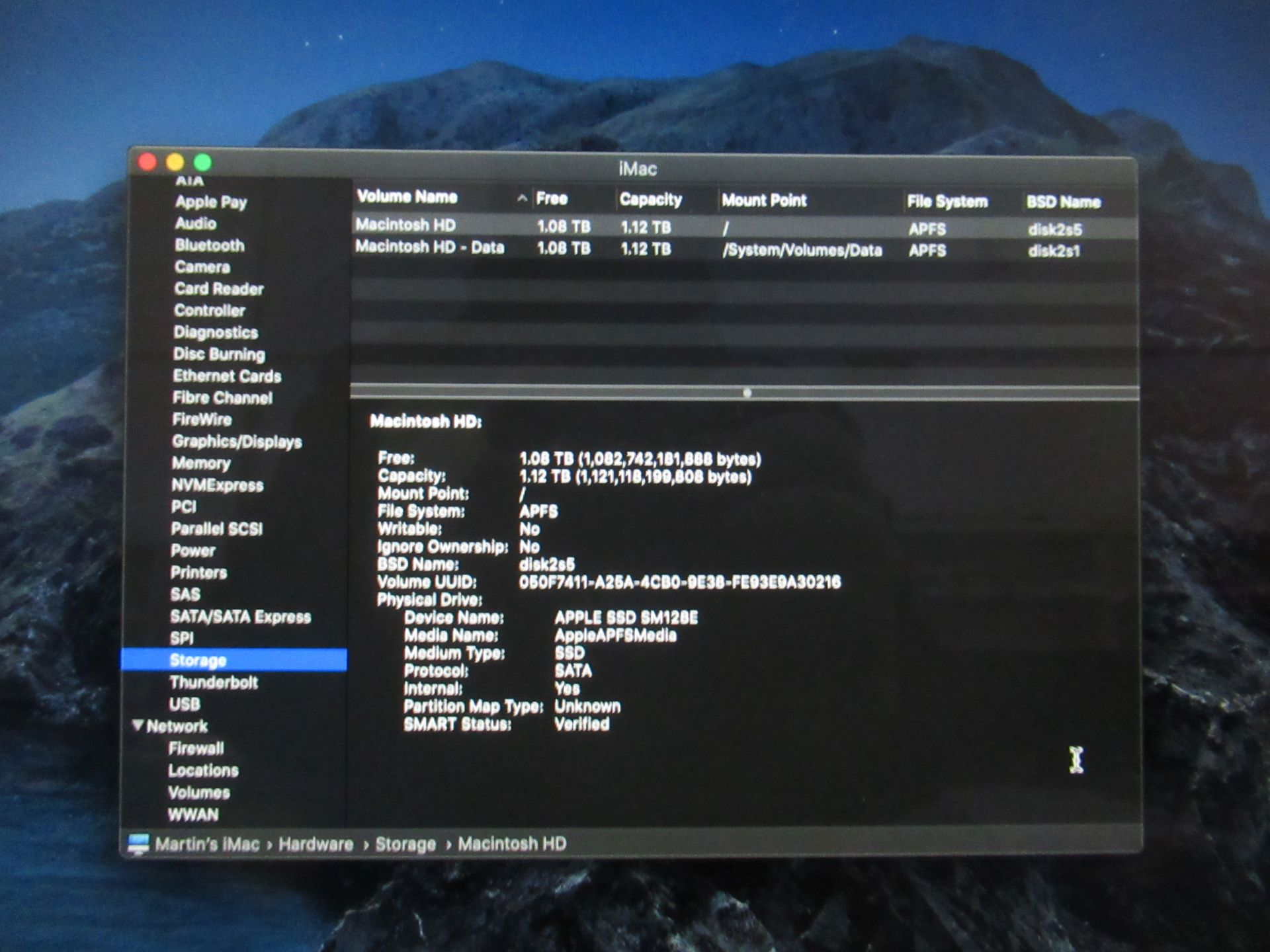Select Parallel SCSI entry

click(217, 529)
